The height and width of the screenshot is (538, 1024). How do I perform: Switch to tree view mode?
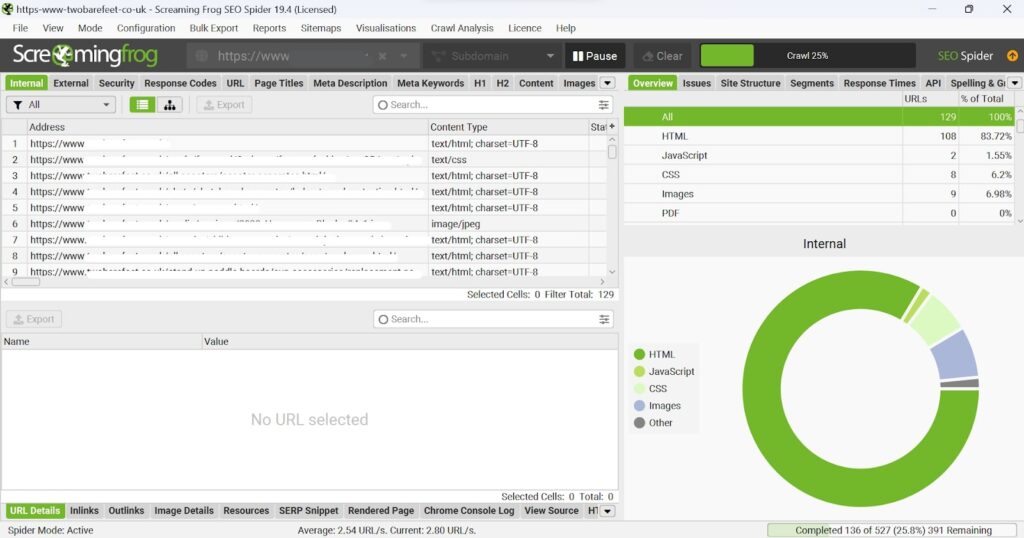coord(169,104)
